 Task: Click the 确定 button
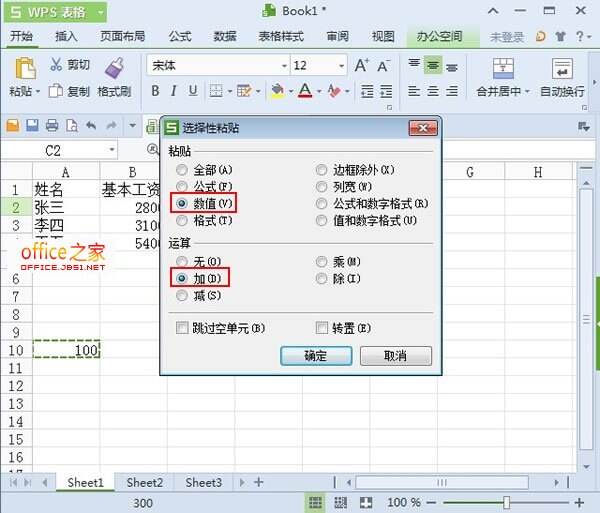[316, 356]
